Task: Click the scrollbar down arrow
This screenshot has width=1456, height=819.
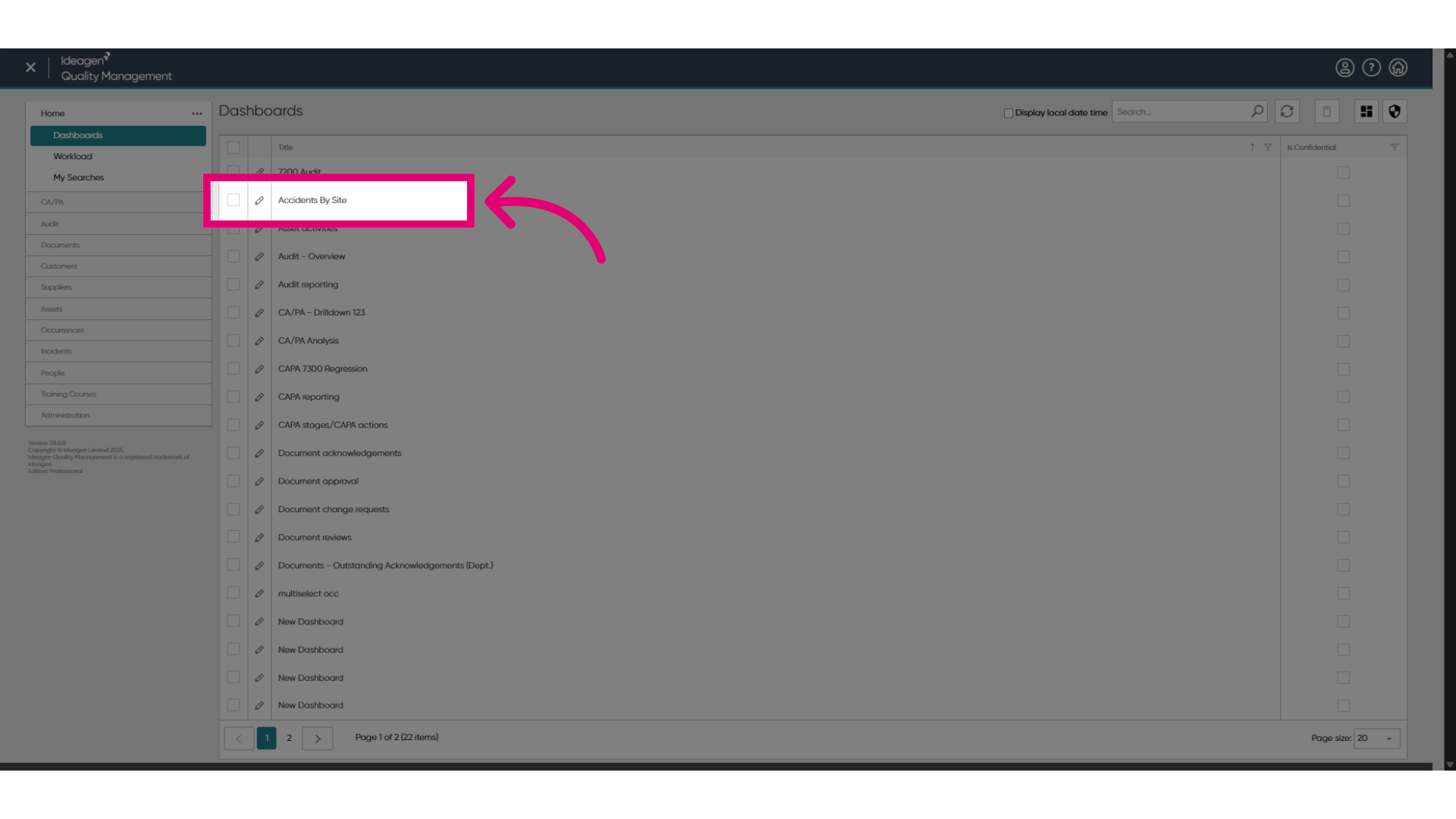Action: pyautogui.click(x=1450, y=764)
